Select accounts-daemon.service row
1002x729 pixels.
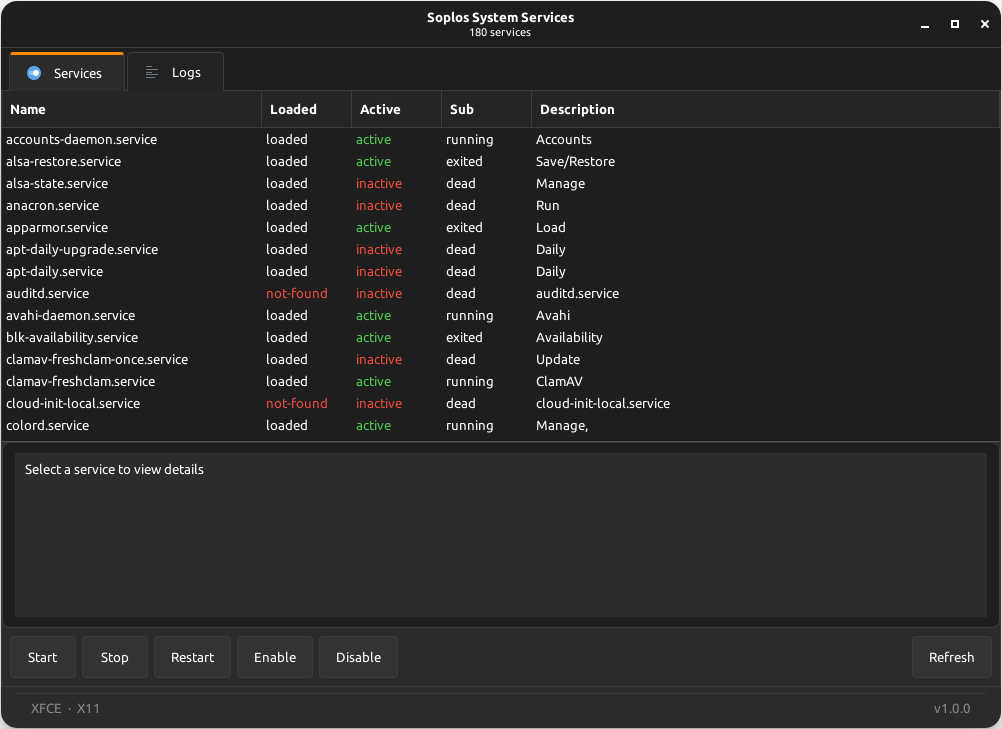click(x=500, y=139)
